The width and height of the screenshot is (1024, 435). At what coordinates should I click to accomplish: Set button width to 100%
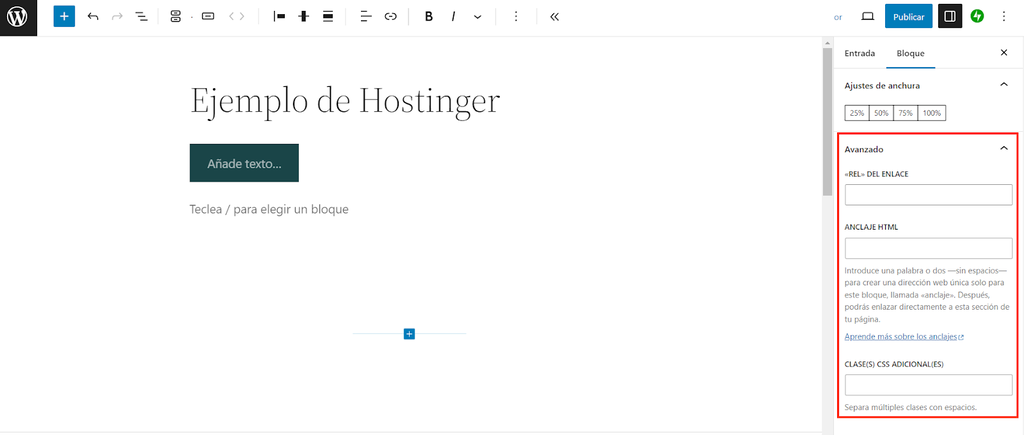[932, 113]
